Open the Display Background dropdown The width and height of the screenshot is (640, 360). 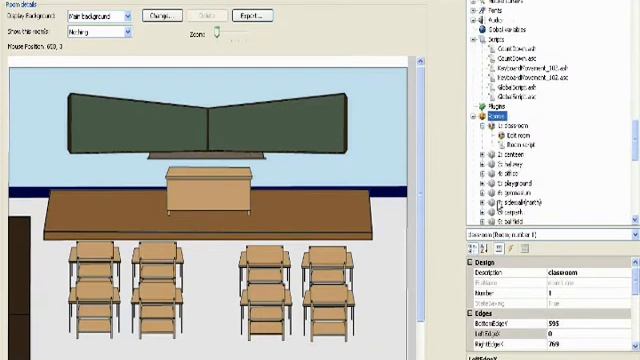(x=128, y=16)
